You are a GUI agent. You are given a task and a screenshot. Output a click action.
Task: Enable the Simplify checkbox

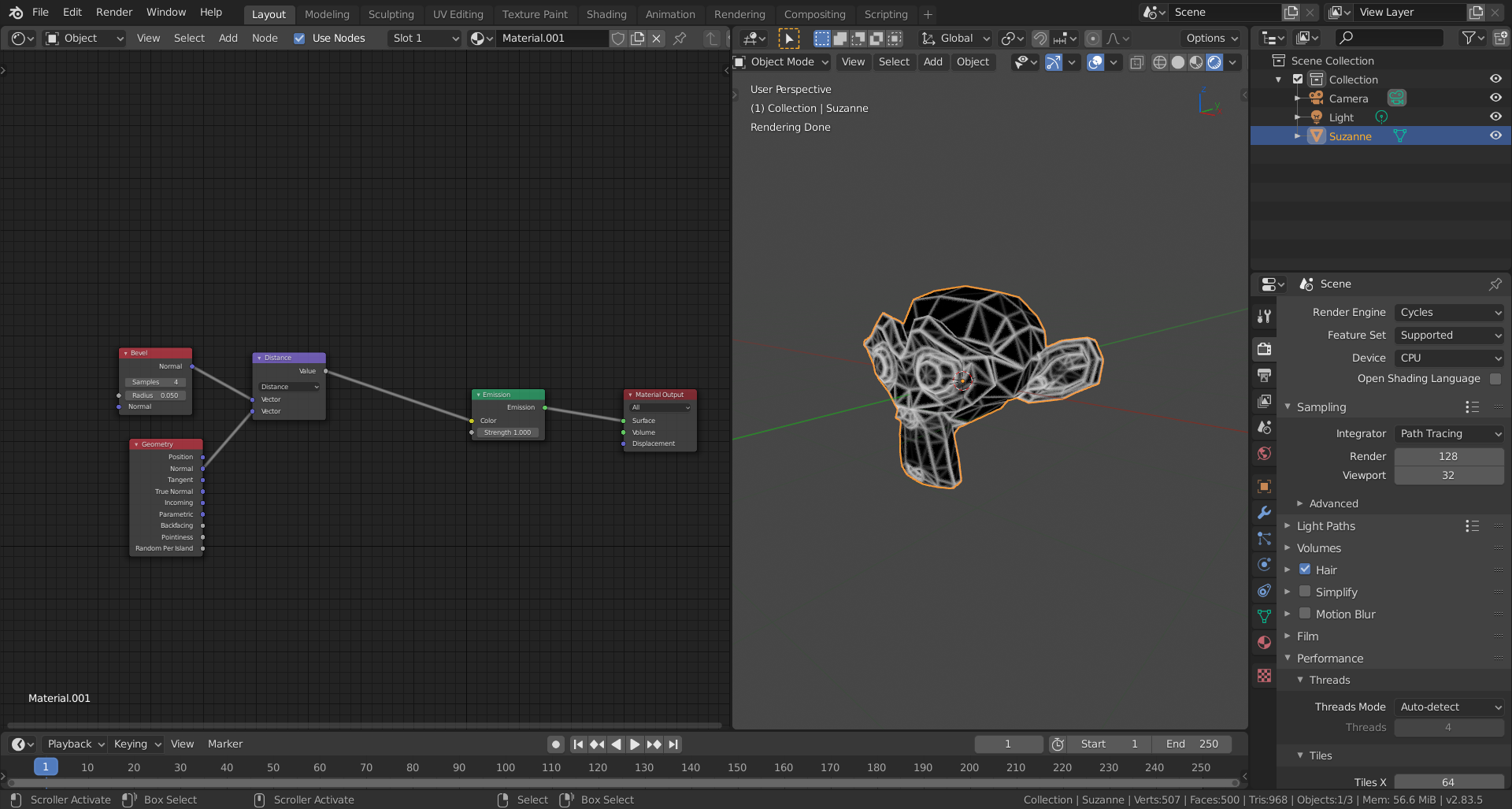[1305, 592]
